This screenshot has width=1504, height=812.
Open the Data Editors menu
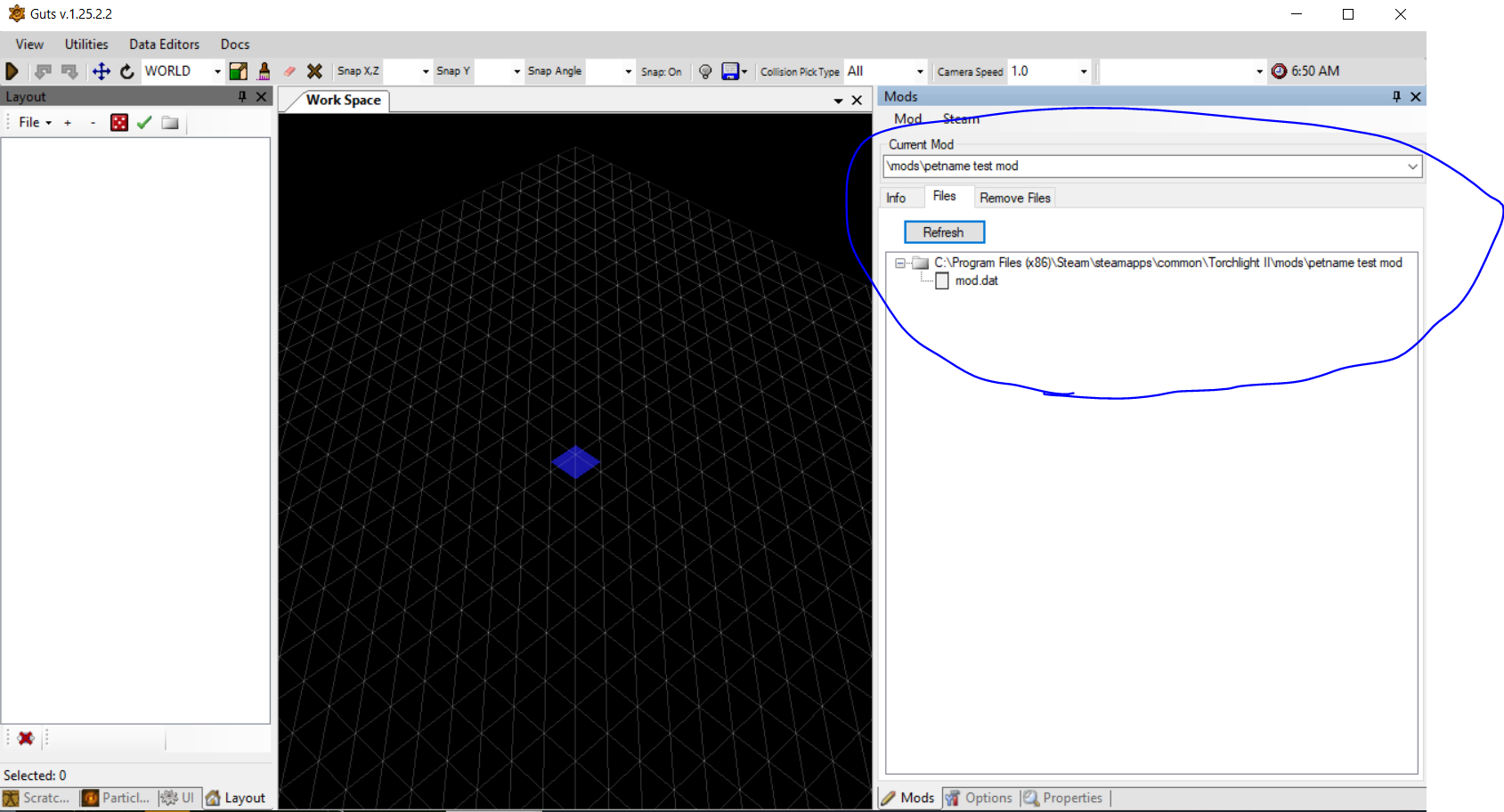pyautogui.click(x=164, y=45)
